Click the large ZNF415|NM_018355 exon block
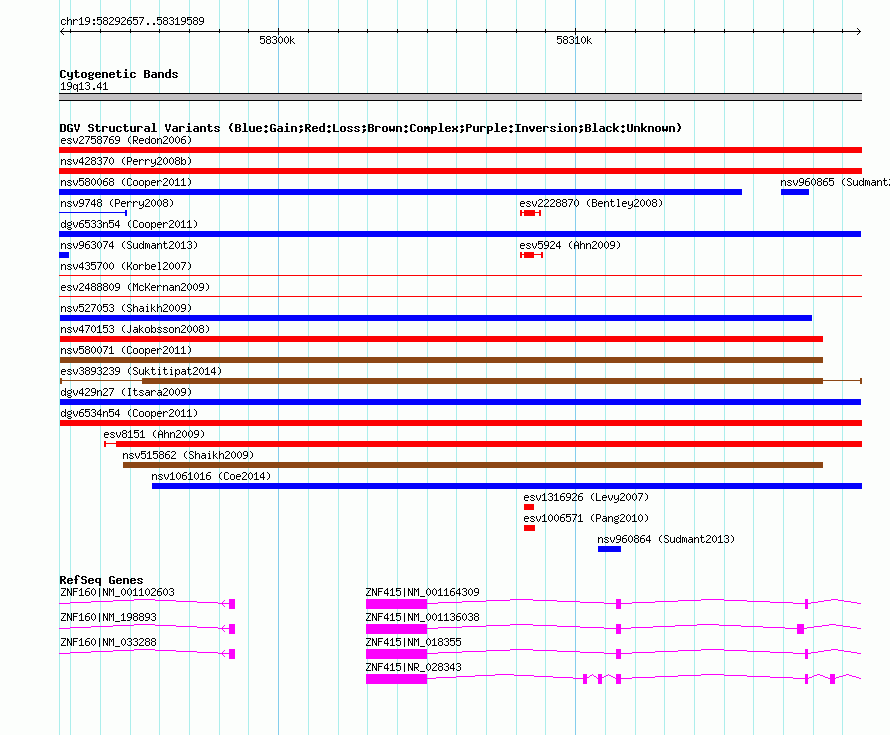This screenshot has height=735, width=890. tap(396, 654)
